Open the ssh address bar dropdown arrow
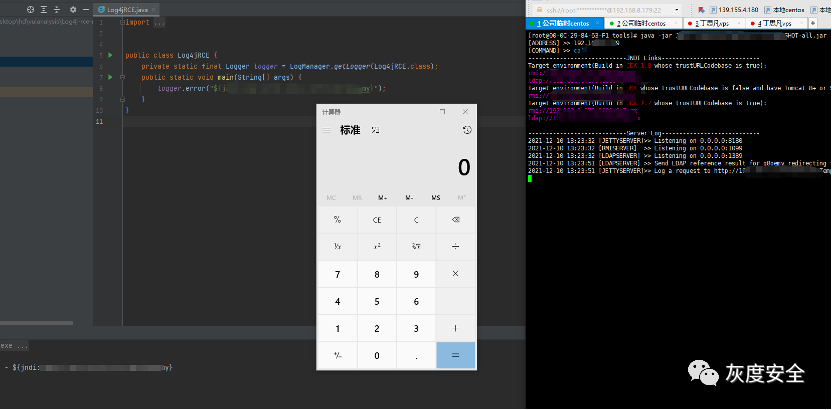This screenshot has height=410, width=832. click(677, 10)
